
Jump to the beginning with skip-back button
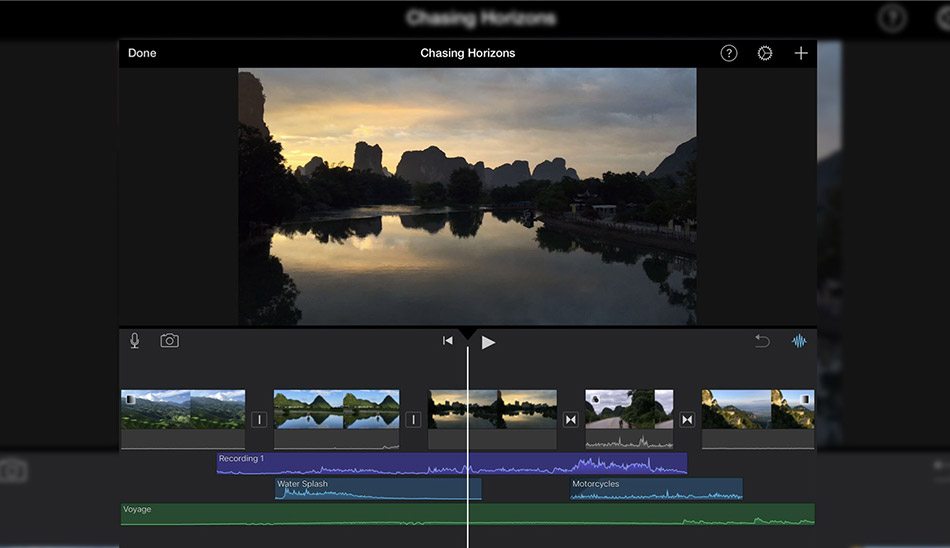pos(448,341)
